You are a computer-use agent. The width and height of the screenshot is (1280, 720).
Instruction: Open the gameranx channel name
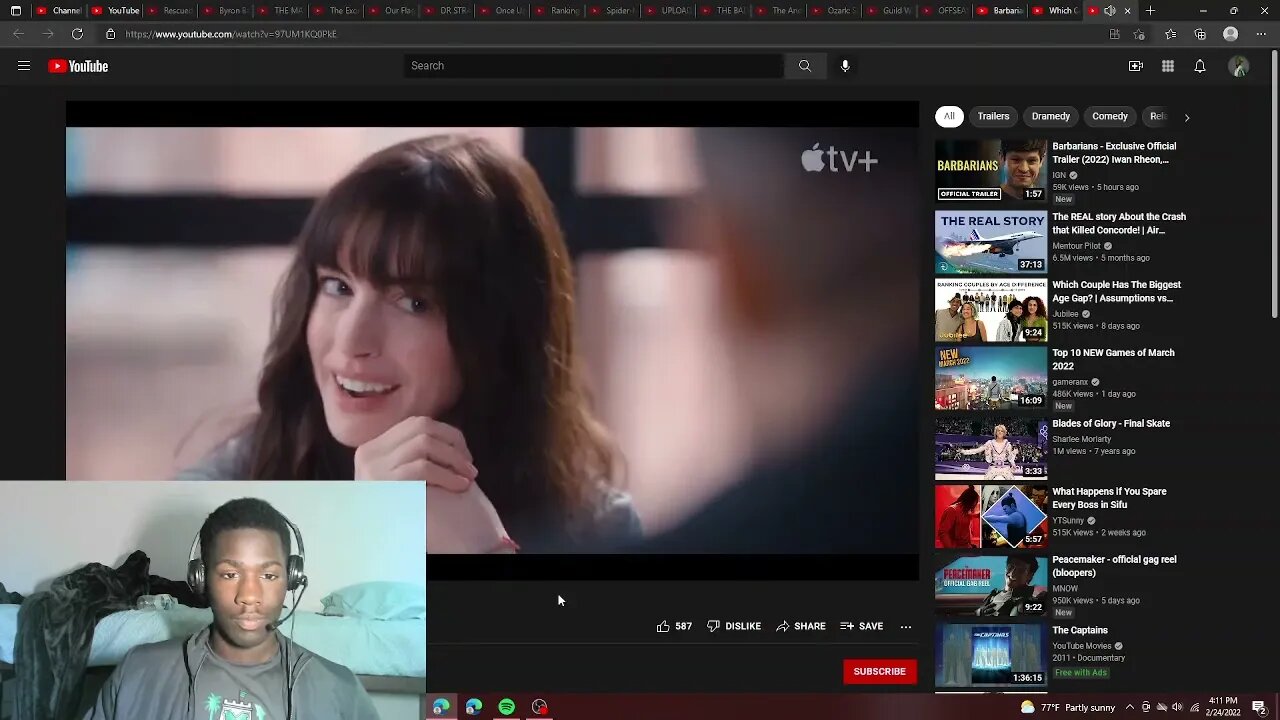pos(1070,382)
